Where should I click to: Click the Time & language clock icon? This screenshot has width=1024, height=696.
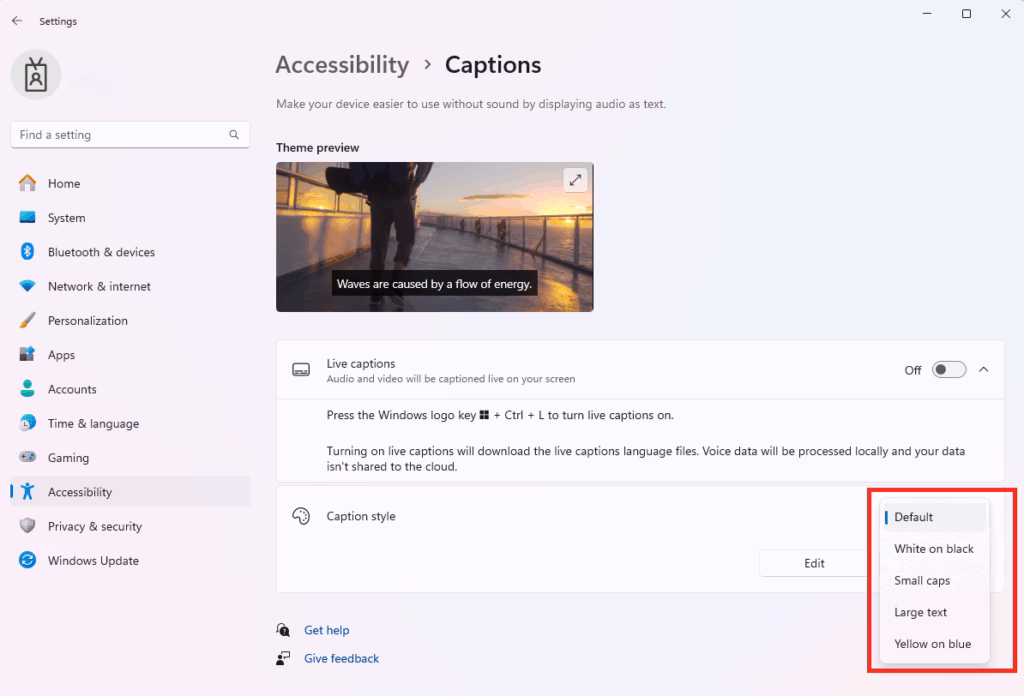click(27, 423)
